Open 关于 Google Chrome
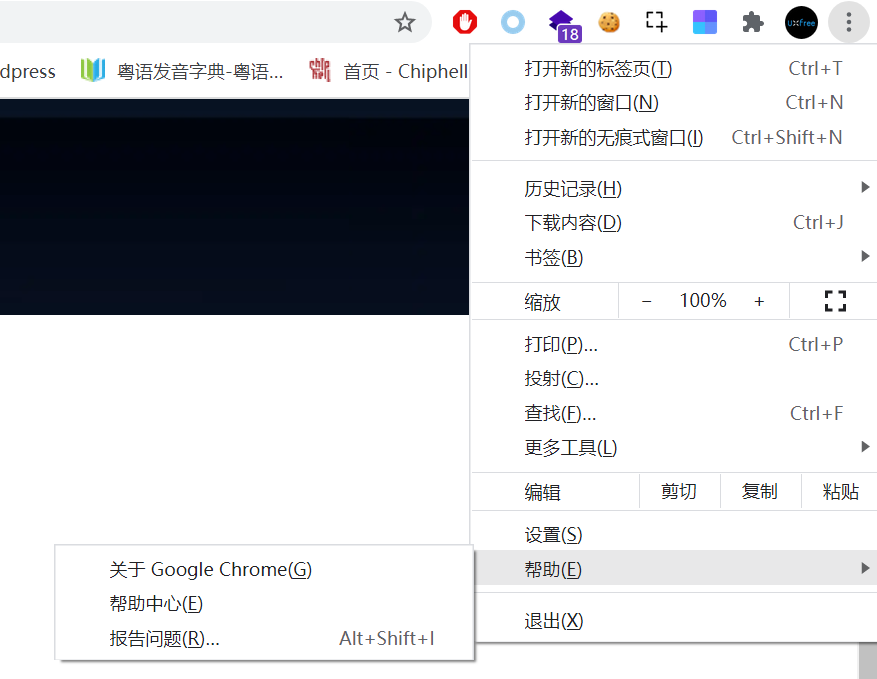The width and height of the screenshot is (877, 679). point(210,569)
